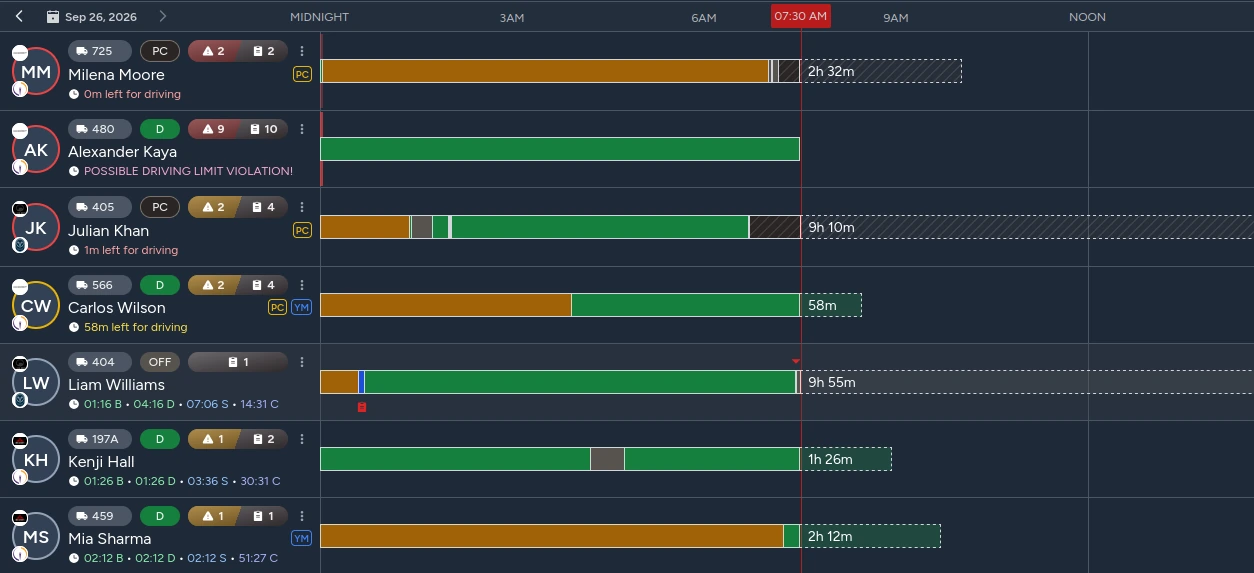Image resolution: width=1254 pixels, height=573 pixels.
Task: Open Carlos Wilson's 2 violations alert
Action: [213, 285]
